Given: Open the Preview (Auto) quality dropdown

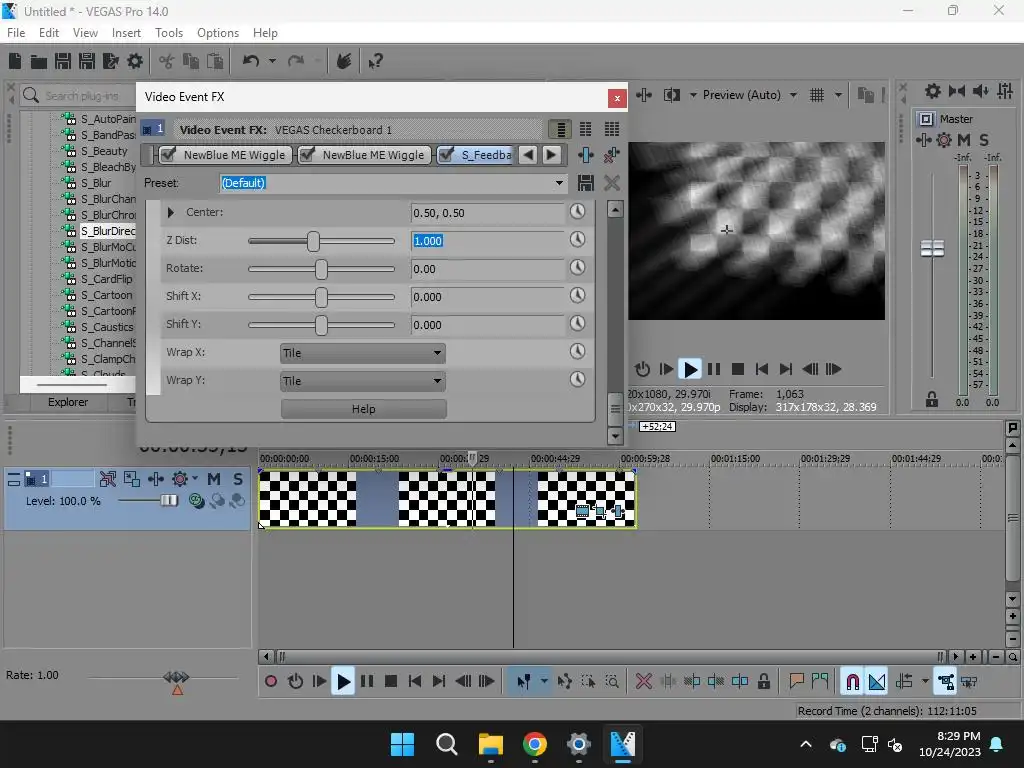Looking at the screenshot, I should pyautogui.click(x=793, y=95).
